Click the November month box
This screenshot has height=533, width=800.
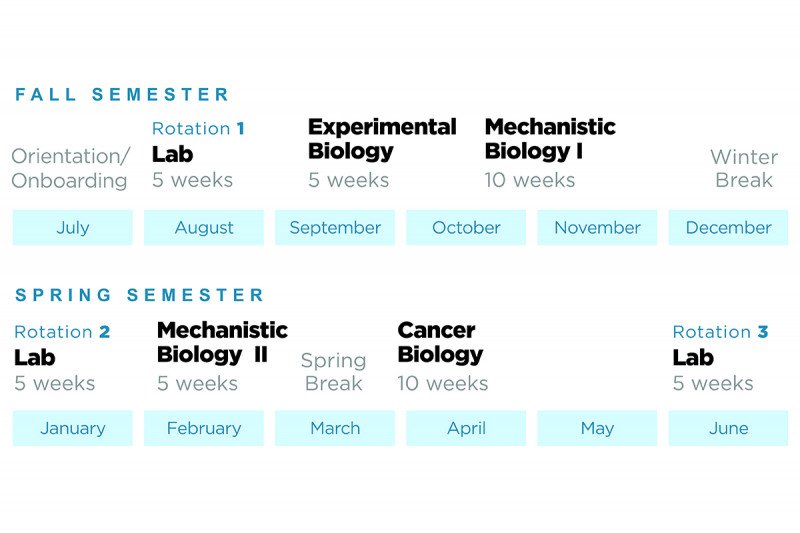[597, 227]
